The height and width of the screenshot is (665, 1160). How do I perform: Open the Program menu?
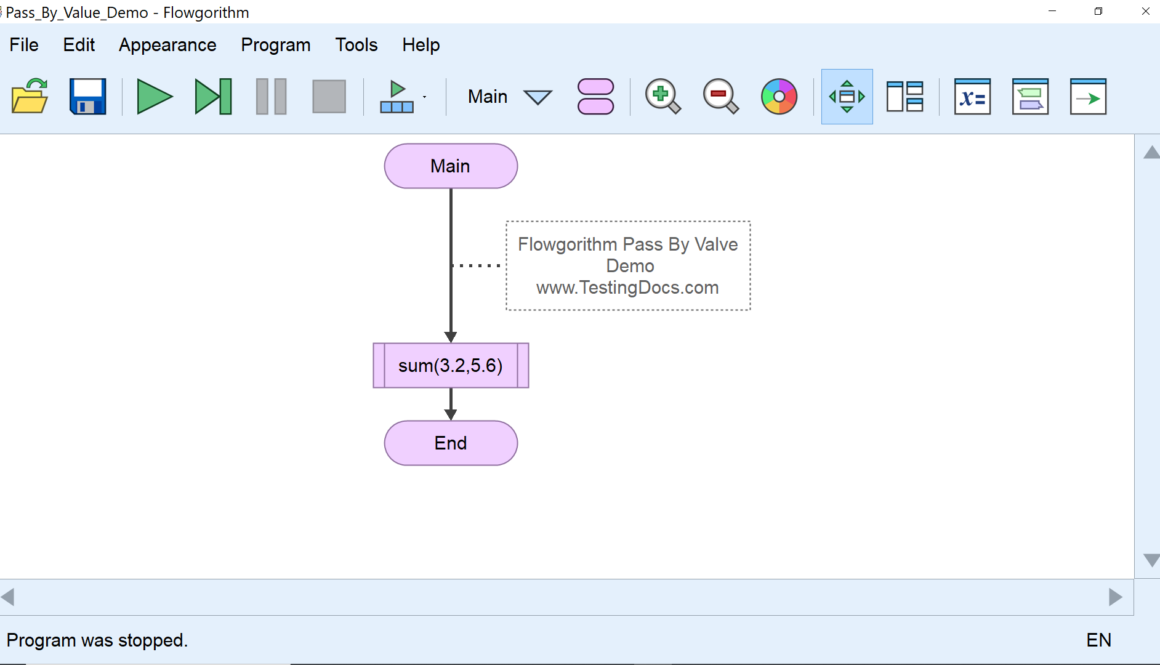pos(275,45)
